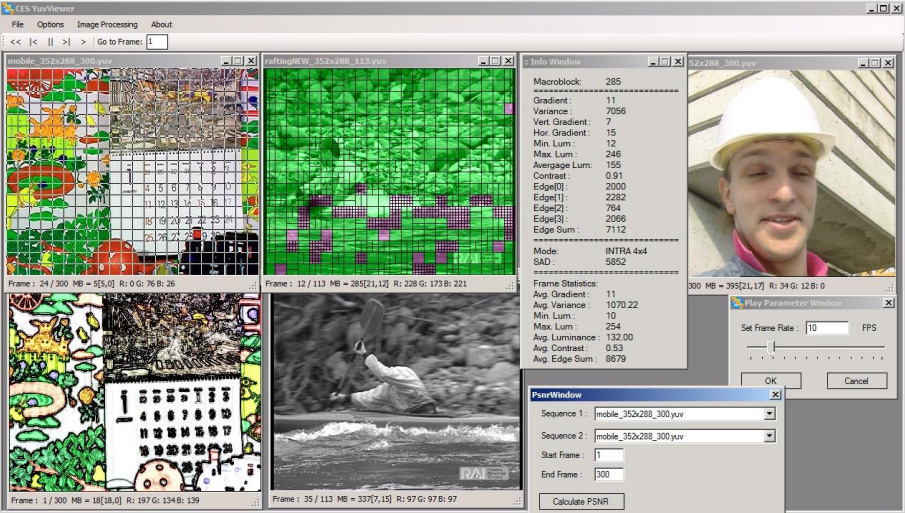Maximize the Info Window
905x513 pixels.
click(665, 62)
